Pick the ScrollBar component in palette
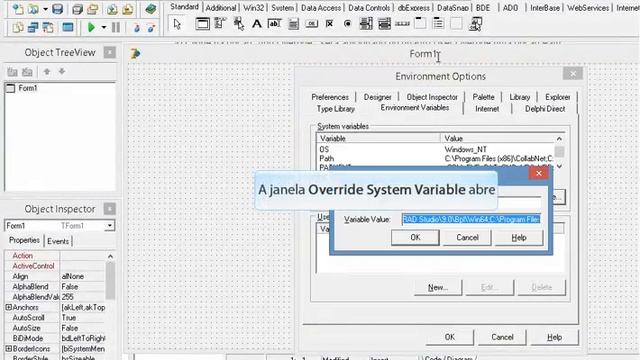This screenshot has width=640, height=360. pos(402,24)
